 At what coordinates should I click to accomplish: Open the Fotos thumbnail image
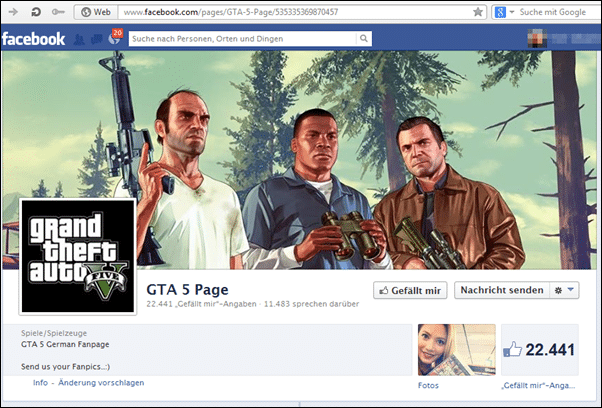point(456,350)
